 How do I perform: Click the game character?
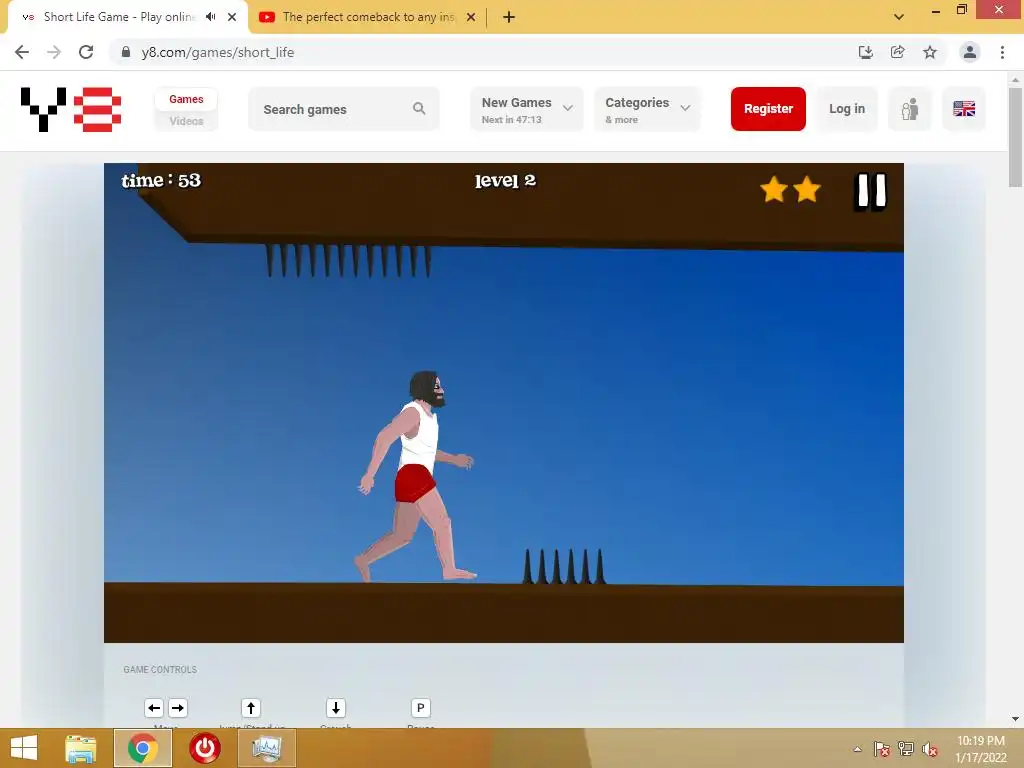(417, 476)
